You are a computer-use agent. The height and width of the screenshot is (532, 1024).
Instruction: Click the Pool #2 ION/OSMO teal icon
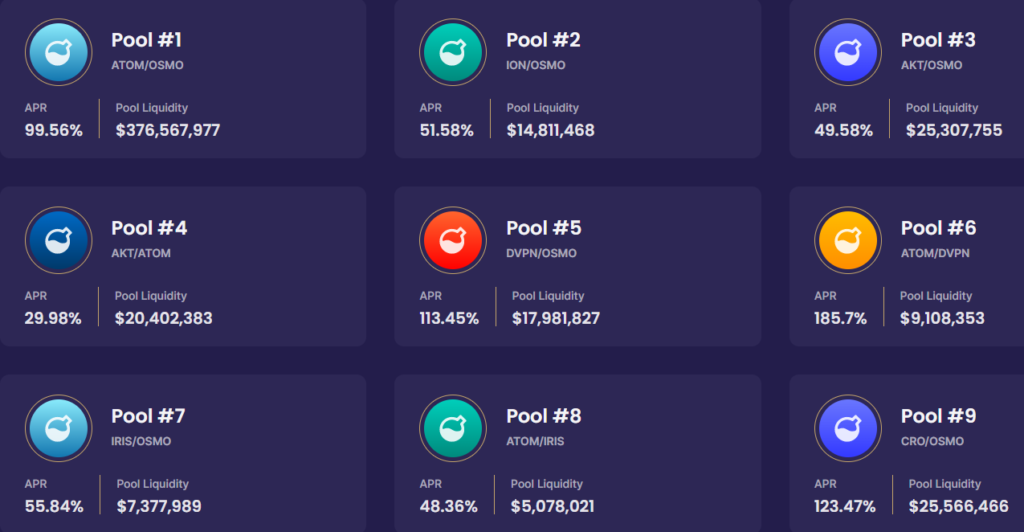click(453, 52)
